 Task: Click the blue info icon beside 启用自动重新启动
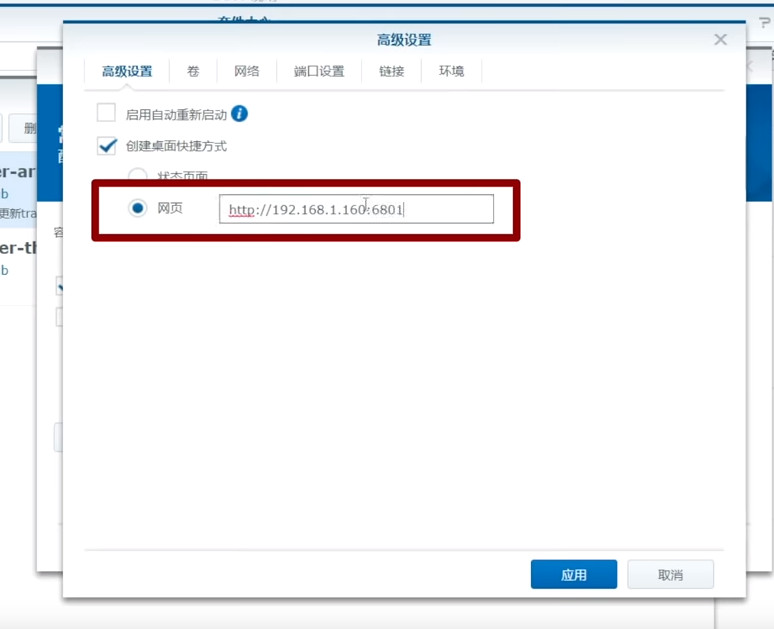(240, 114)
